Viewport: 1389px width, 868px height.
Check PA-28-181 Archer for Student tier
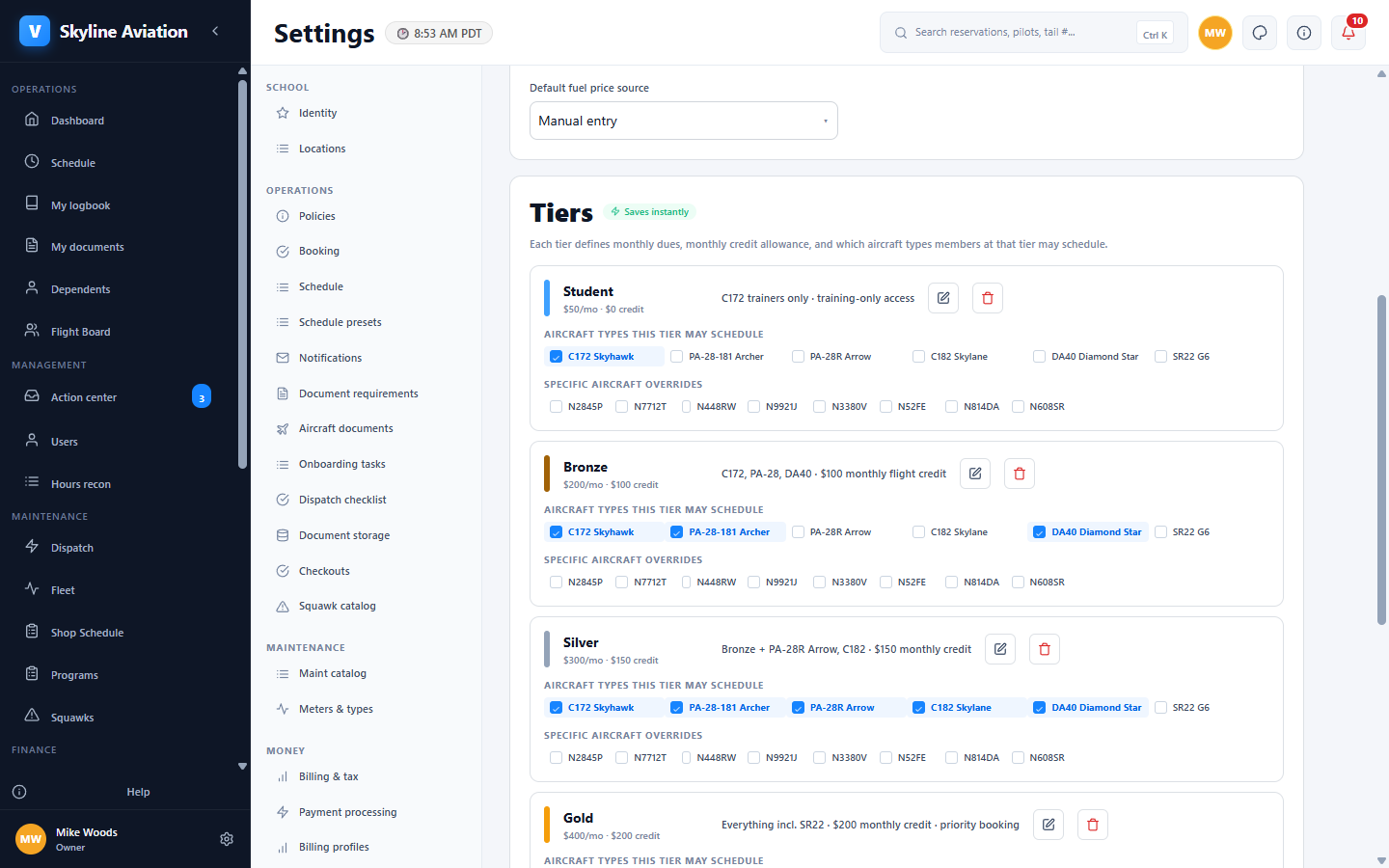(x=677, y=357)
